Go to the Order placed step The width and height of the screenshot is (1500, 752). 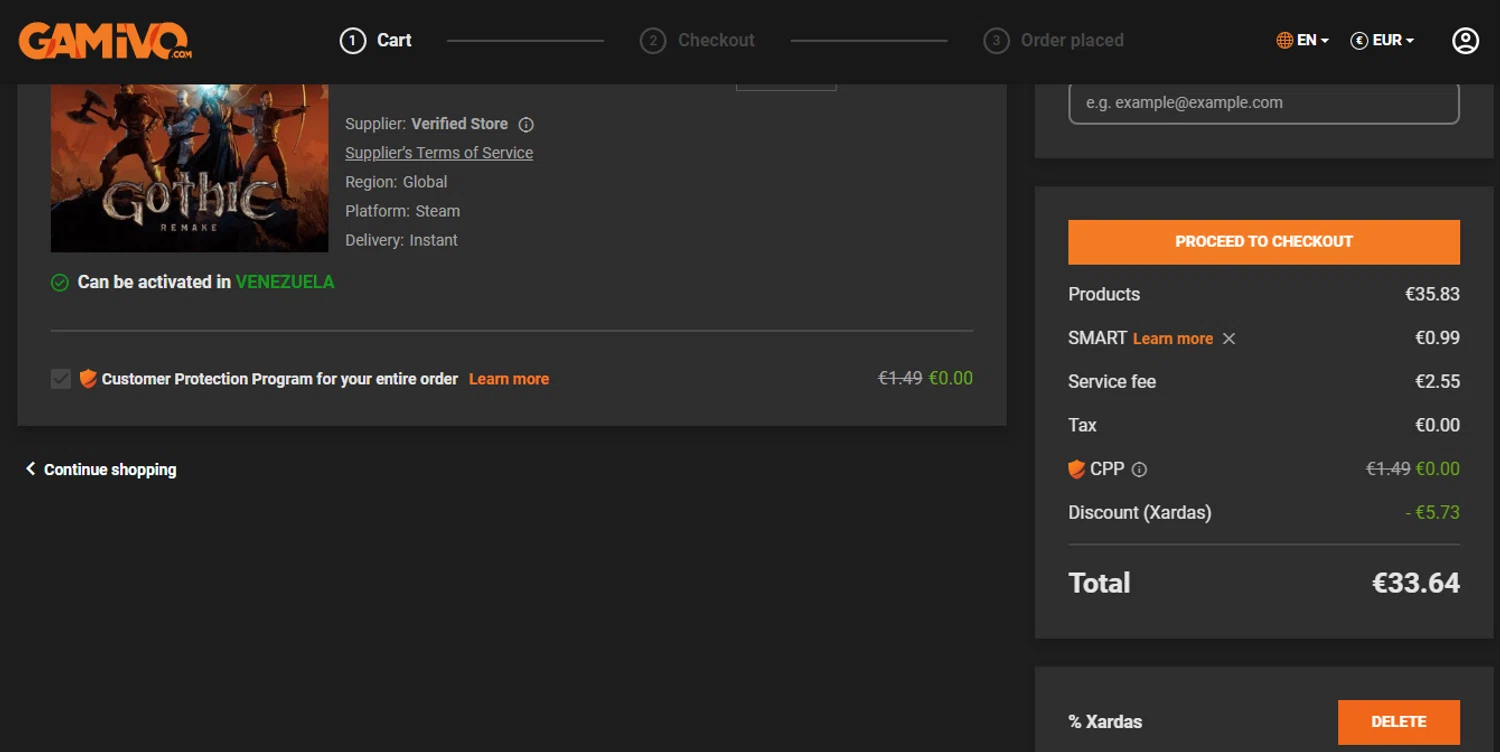1072,40
